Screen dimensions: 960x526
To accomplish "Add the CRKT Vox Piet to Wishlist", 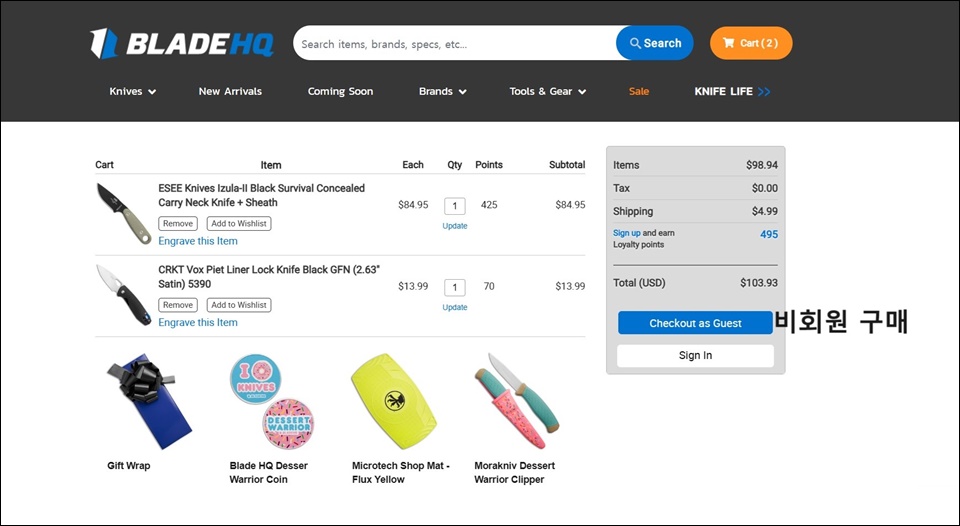I will pos(239,305).
